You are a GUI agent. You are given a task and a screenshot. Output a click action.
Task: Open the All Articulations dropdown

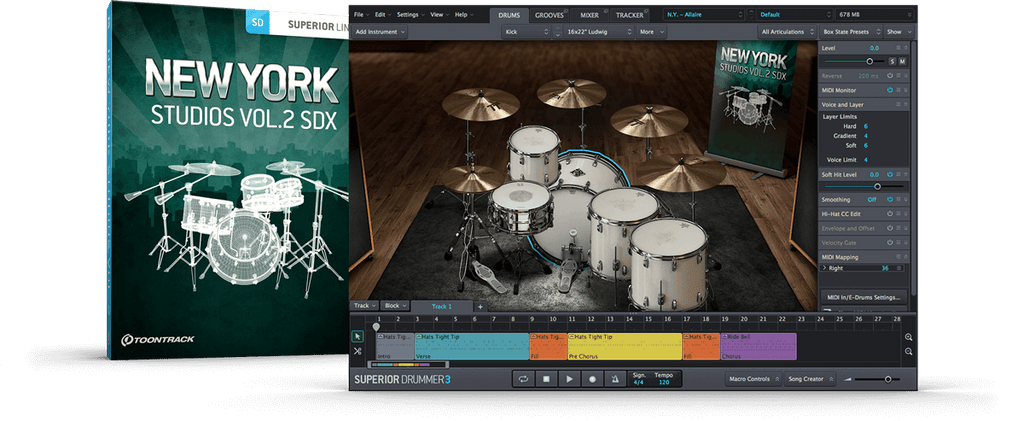(x=787, y=31)
